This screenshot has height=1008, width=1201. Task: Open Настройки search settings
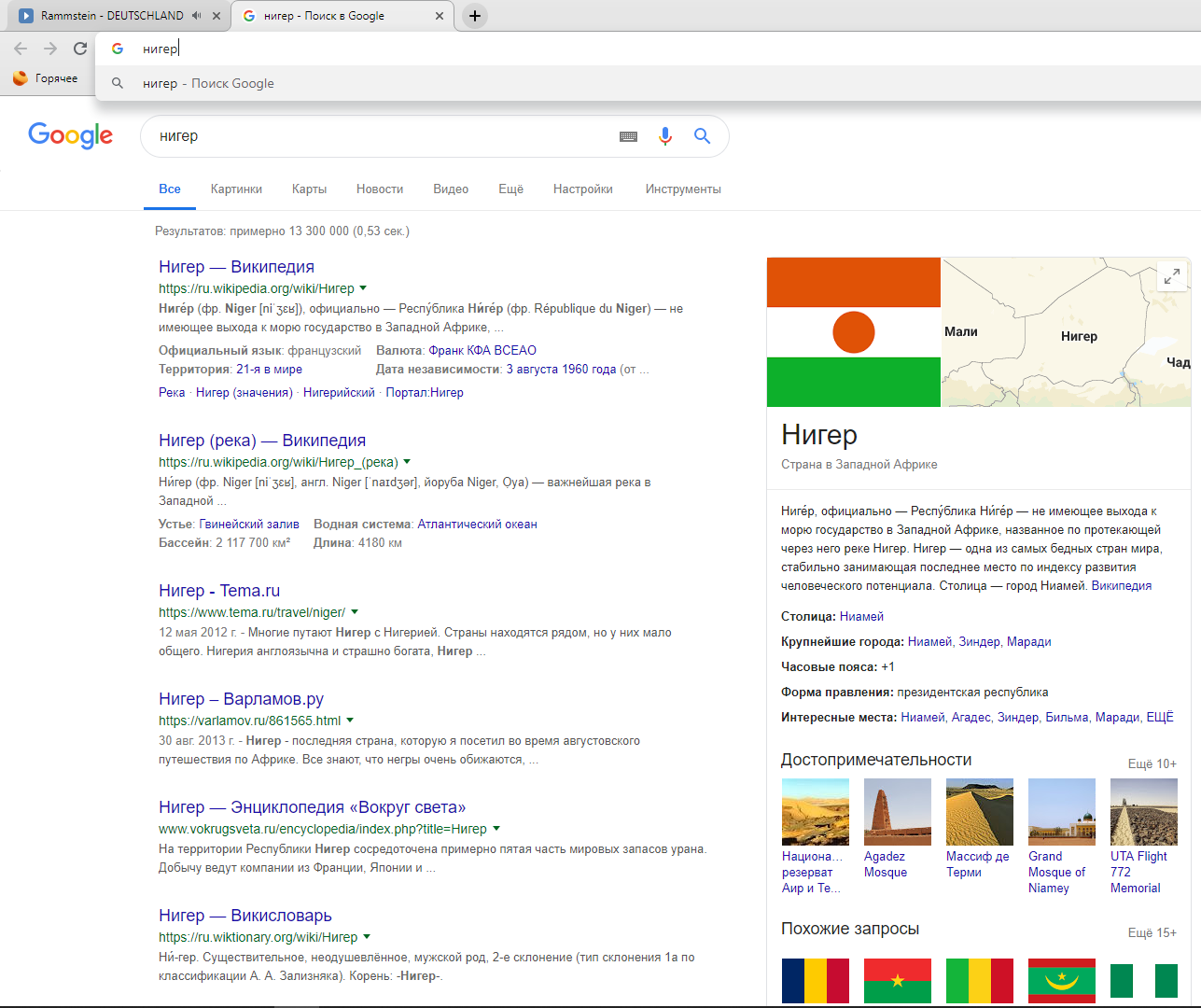click(x=583, y=189)
